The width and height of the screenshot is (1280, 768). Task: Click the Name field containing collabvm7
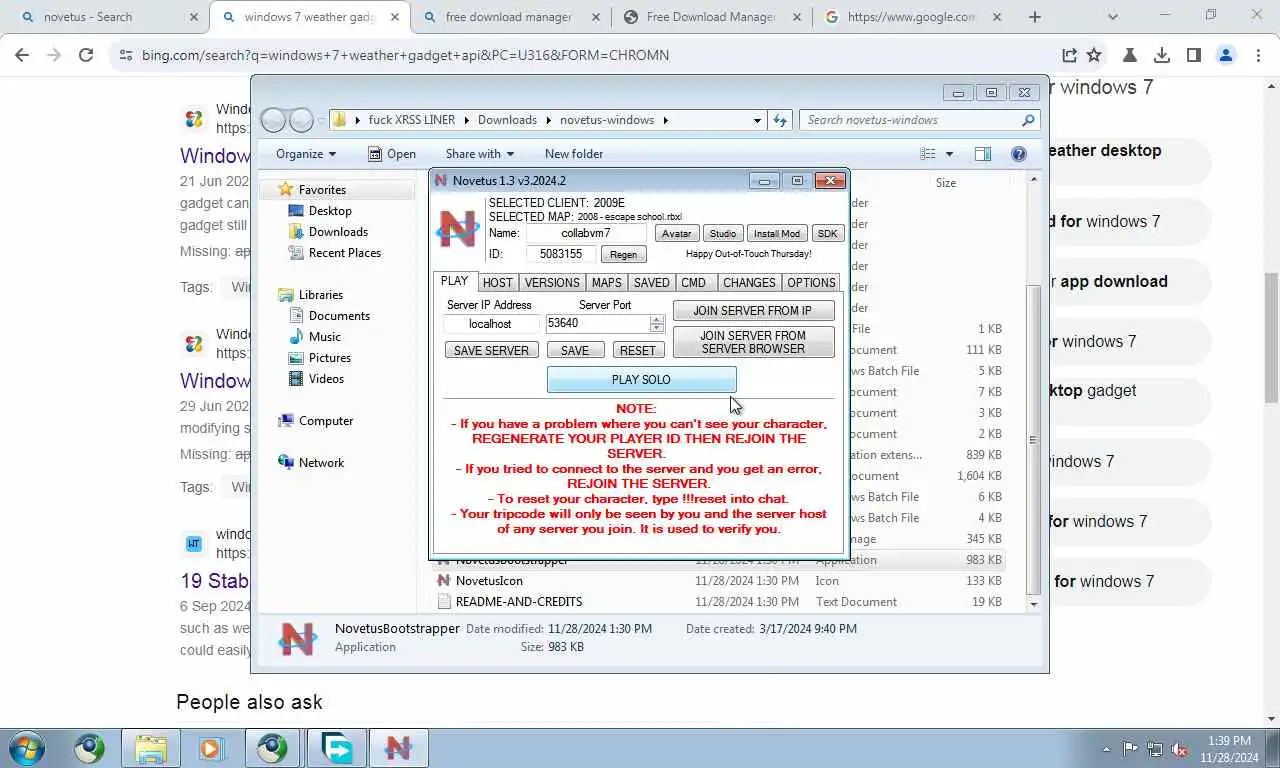coord(586,233)
